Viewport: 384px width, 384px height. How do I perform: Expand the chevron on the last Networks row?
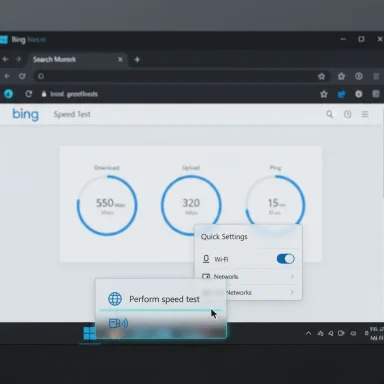click(x=292, y=292)
